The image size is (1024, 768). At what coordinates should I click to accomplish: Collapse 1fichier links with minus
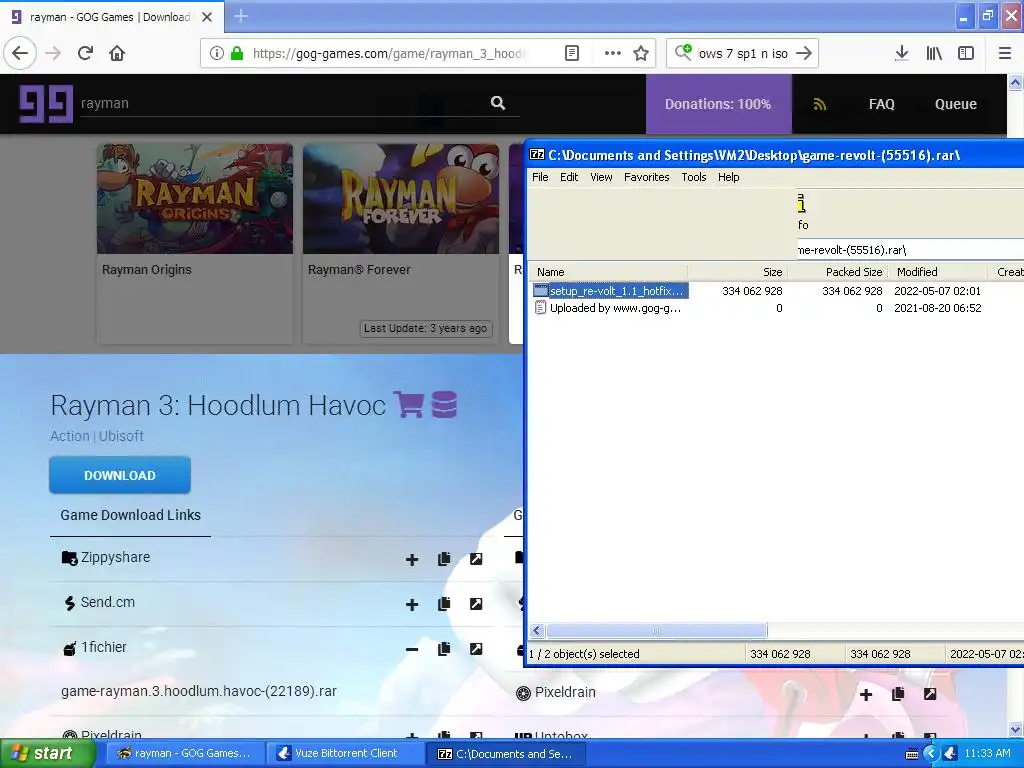pyautogui.click(x=412, y=650)
